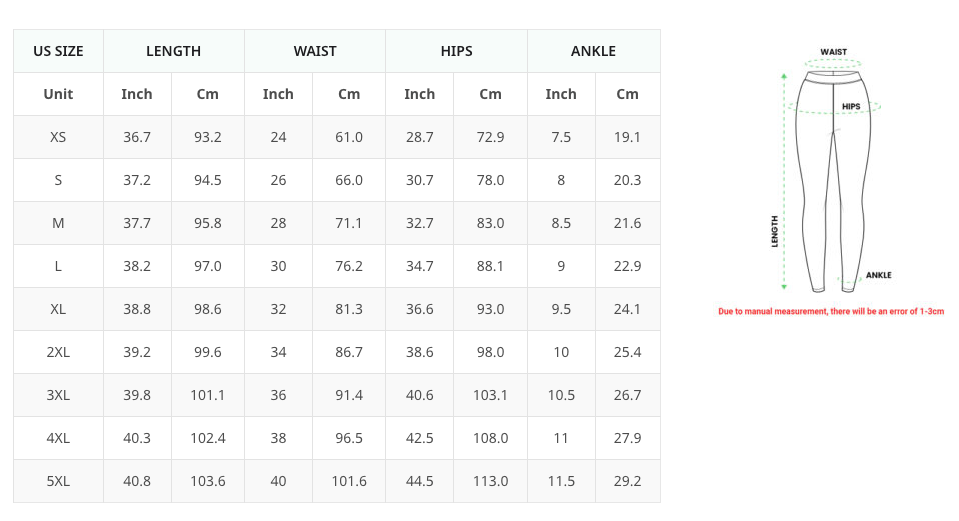Select the XS size row label
The width and height of the screenshot is (959, 521).
tap(58, 137)
